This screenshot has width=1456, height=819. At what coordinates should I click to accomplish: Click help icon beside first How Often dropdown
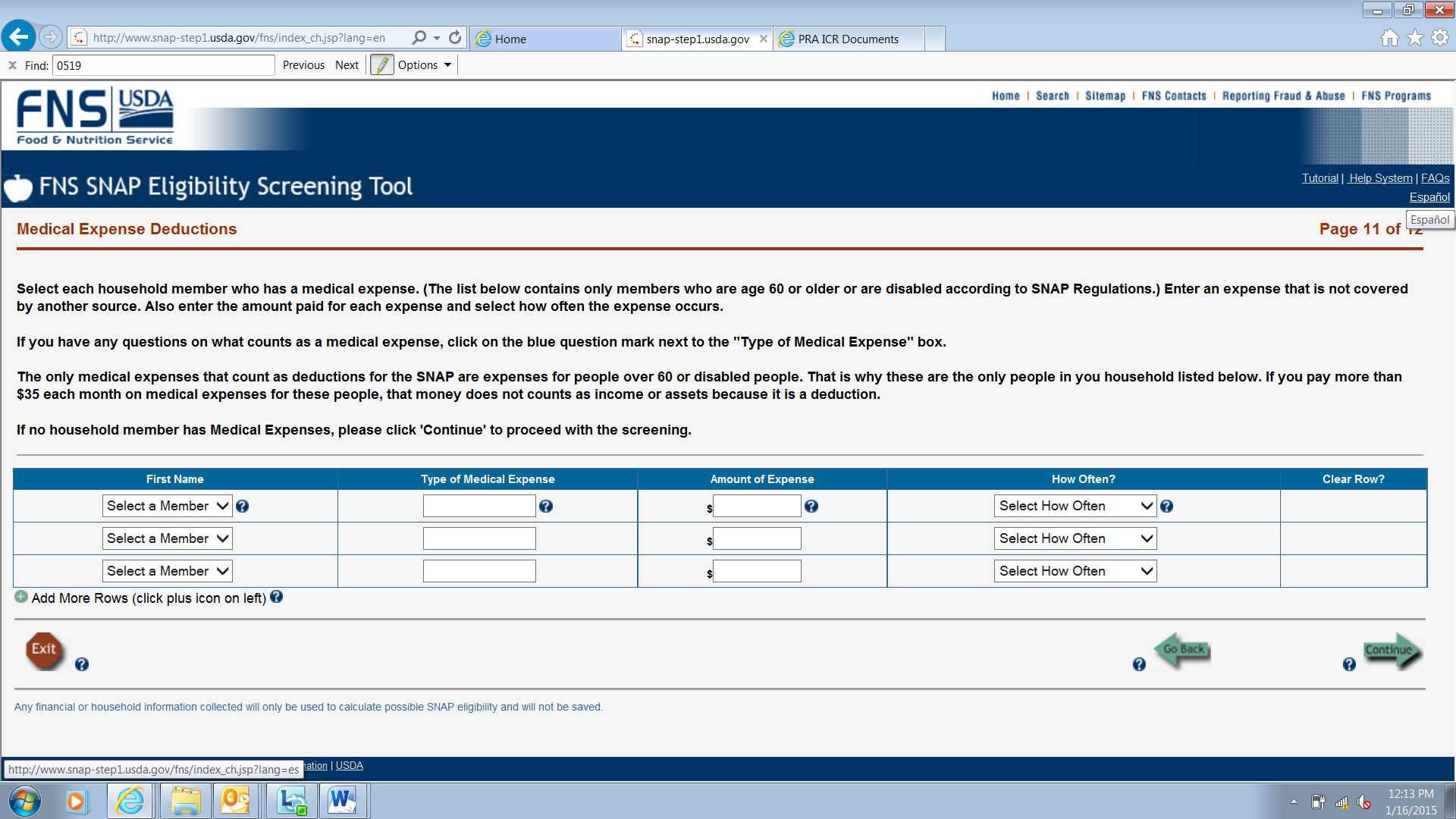pyautogui.click(x=1166, y=507)
